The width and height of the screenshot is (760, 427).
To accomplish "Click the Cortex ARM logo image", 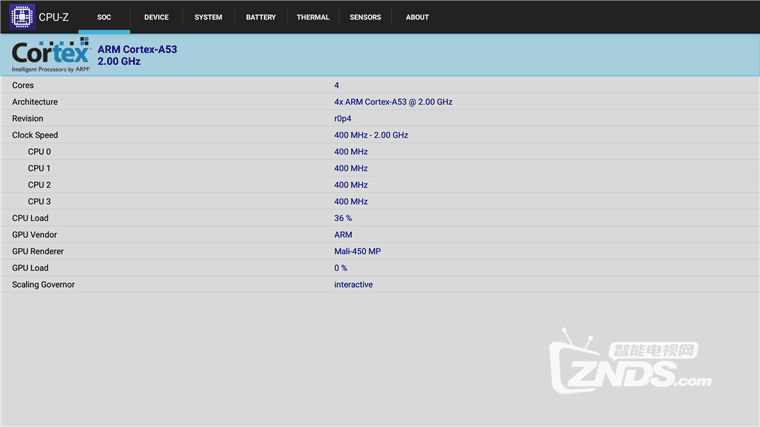I will pyautogui.click(x=51, y=55).
